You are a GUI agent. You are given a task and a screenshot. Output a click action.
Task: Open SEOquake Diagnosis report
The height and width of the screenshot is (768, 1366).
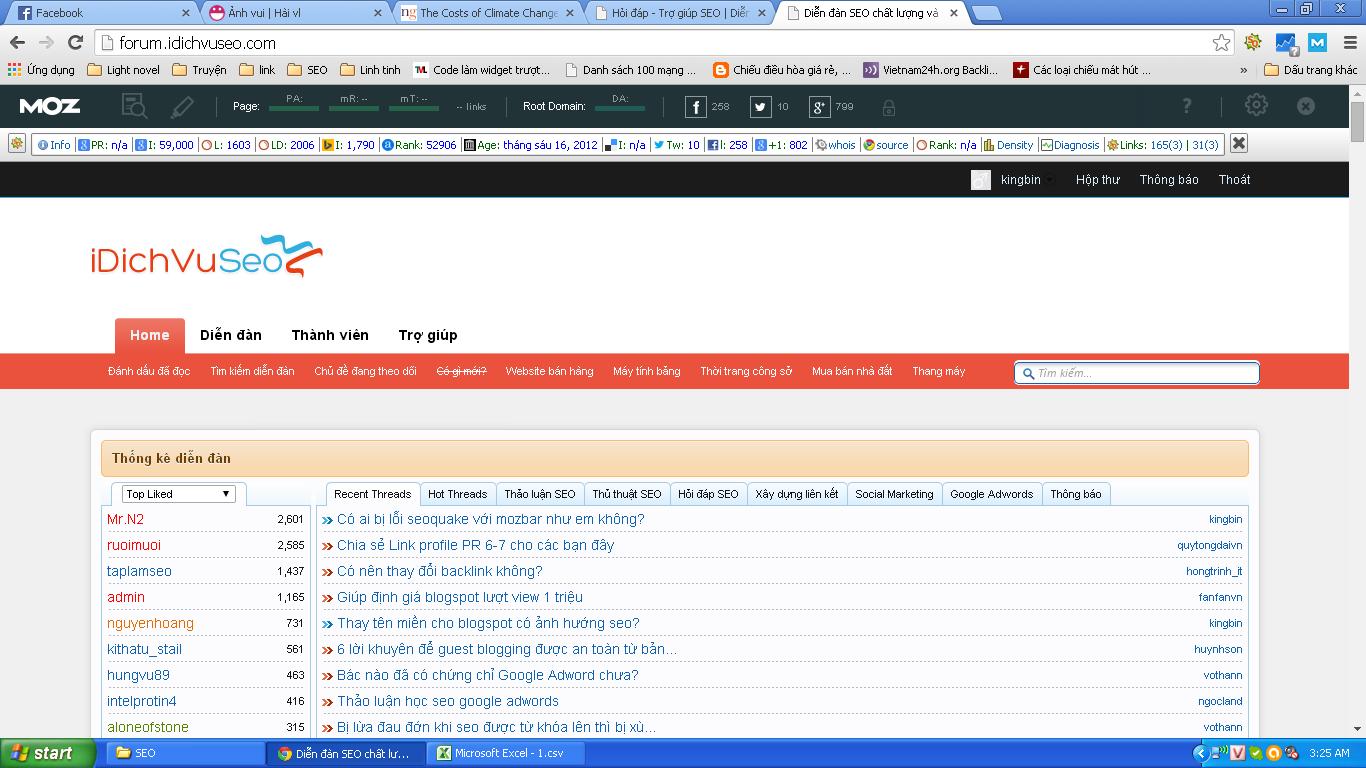[1070, 145]
